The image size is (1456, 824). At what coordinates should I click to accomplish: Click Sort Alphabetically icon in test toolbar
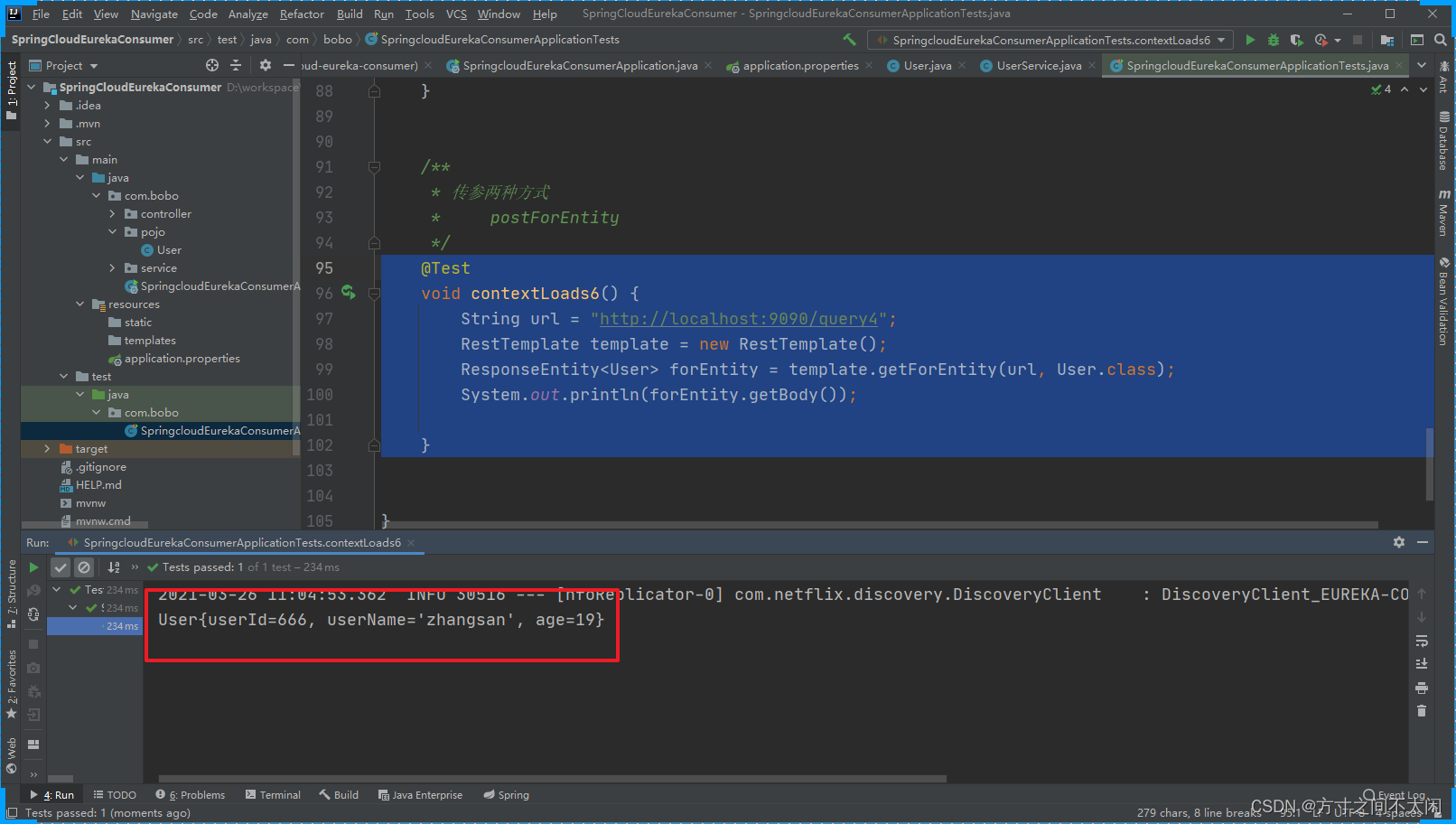pyautogui.click(x=114, y=567)
